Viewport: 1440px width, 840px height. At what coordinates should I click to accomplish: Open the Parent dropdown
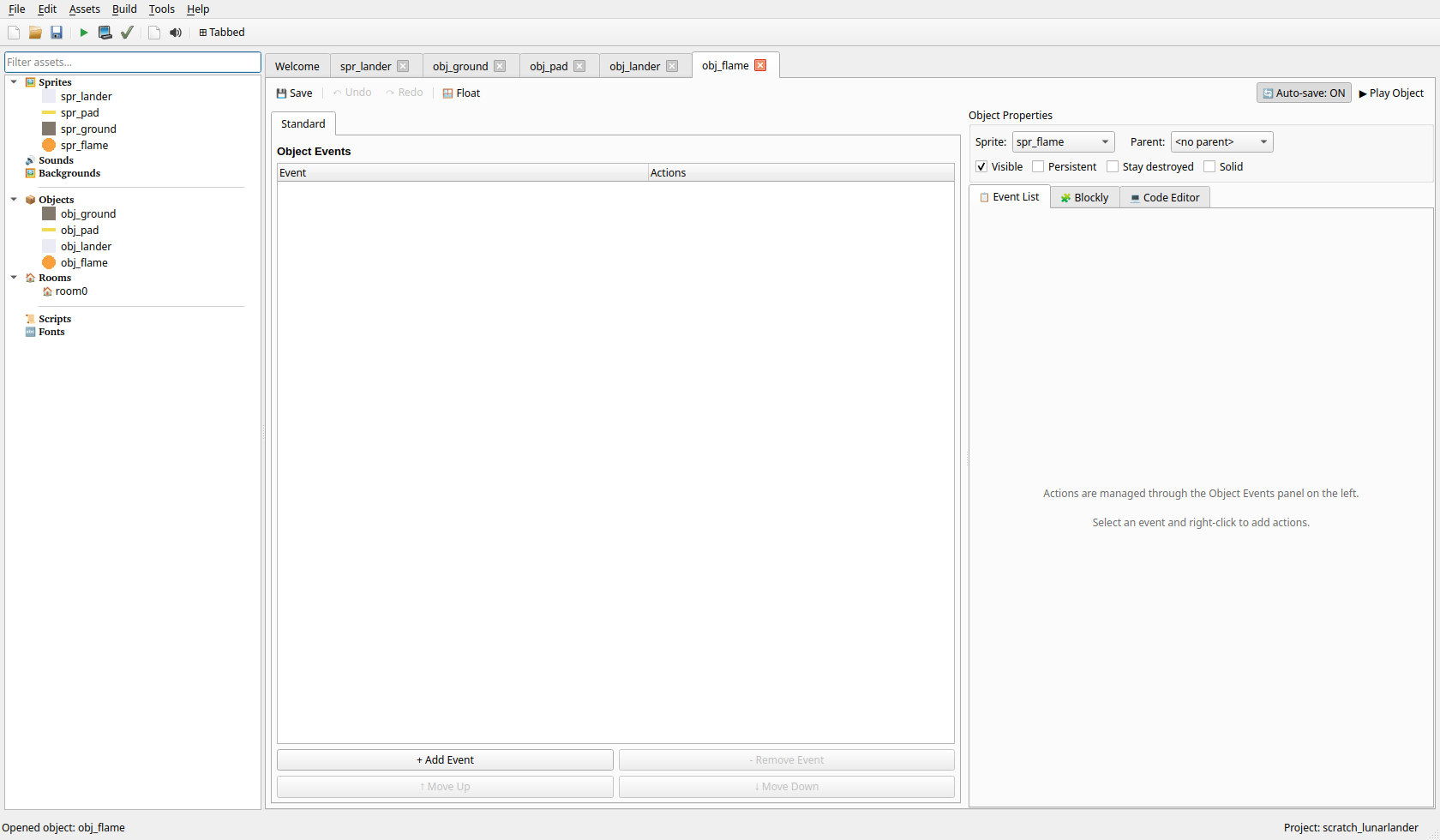coord(1221,142)
